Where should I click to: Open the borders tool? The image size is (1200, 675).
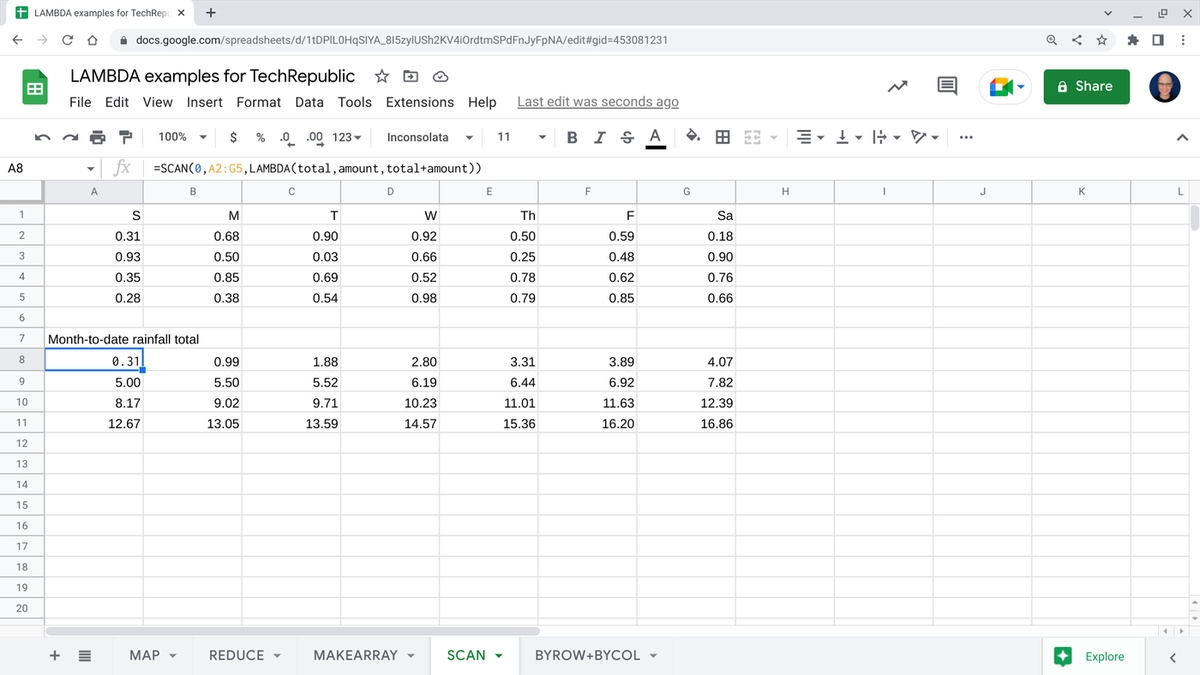click(x=721, y=137)
